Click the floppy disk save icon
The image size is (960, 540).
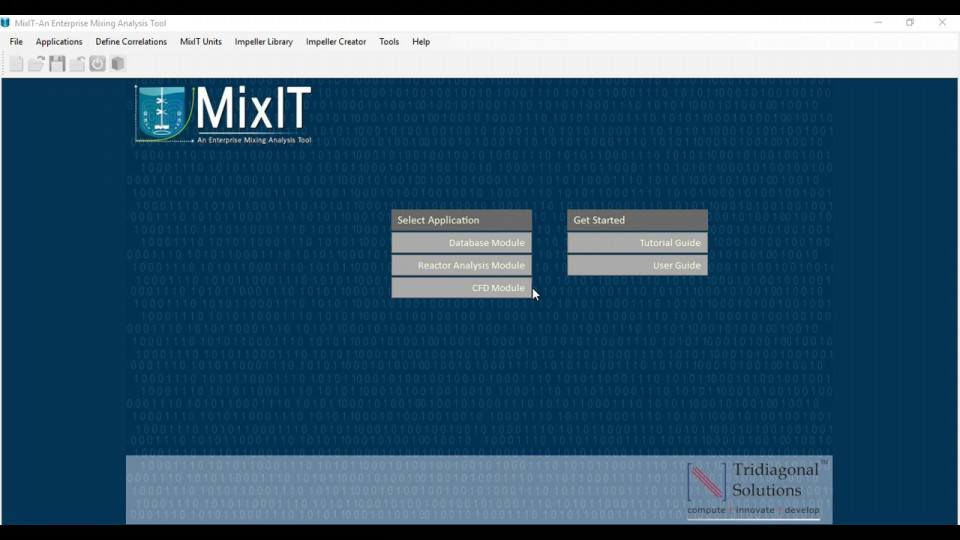(x=57, y=64)
